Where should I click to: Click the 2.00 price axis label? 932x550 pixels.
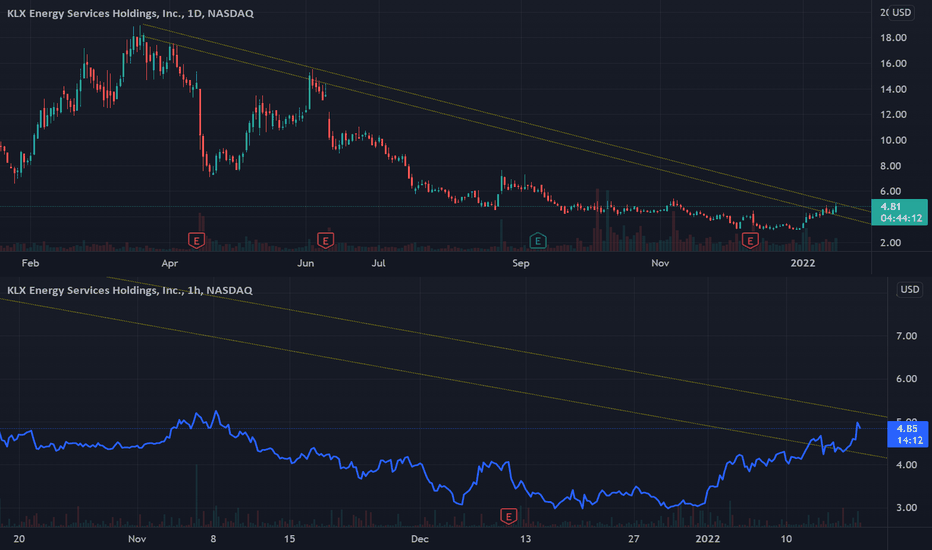point(890,243)
